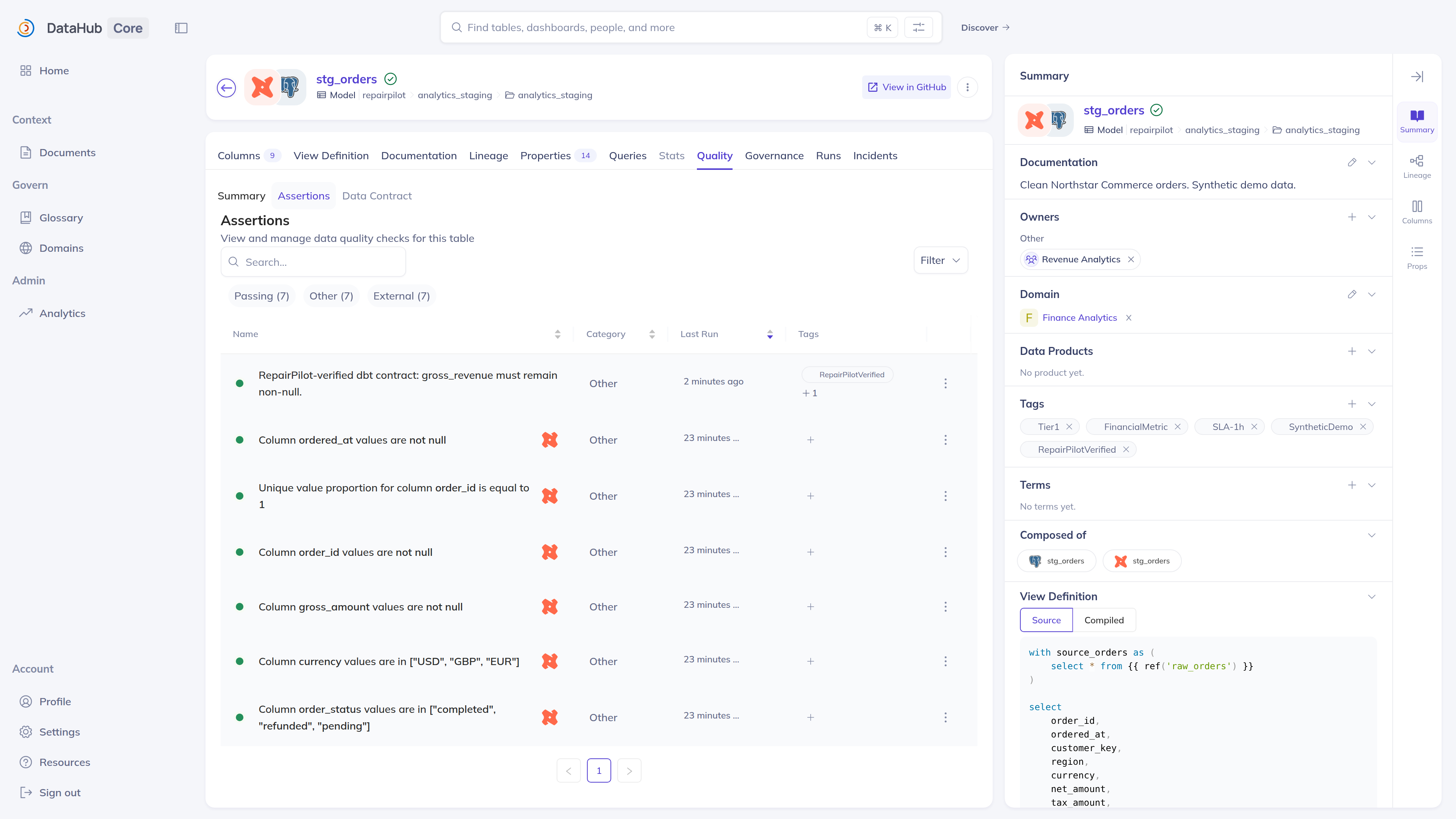Open the Data Contract sub-tab

(x=377, y=196)
